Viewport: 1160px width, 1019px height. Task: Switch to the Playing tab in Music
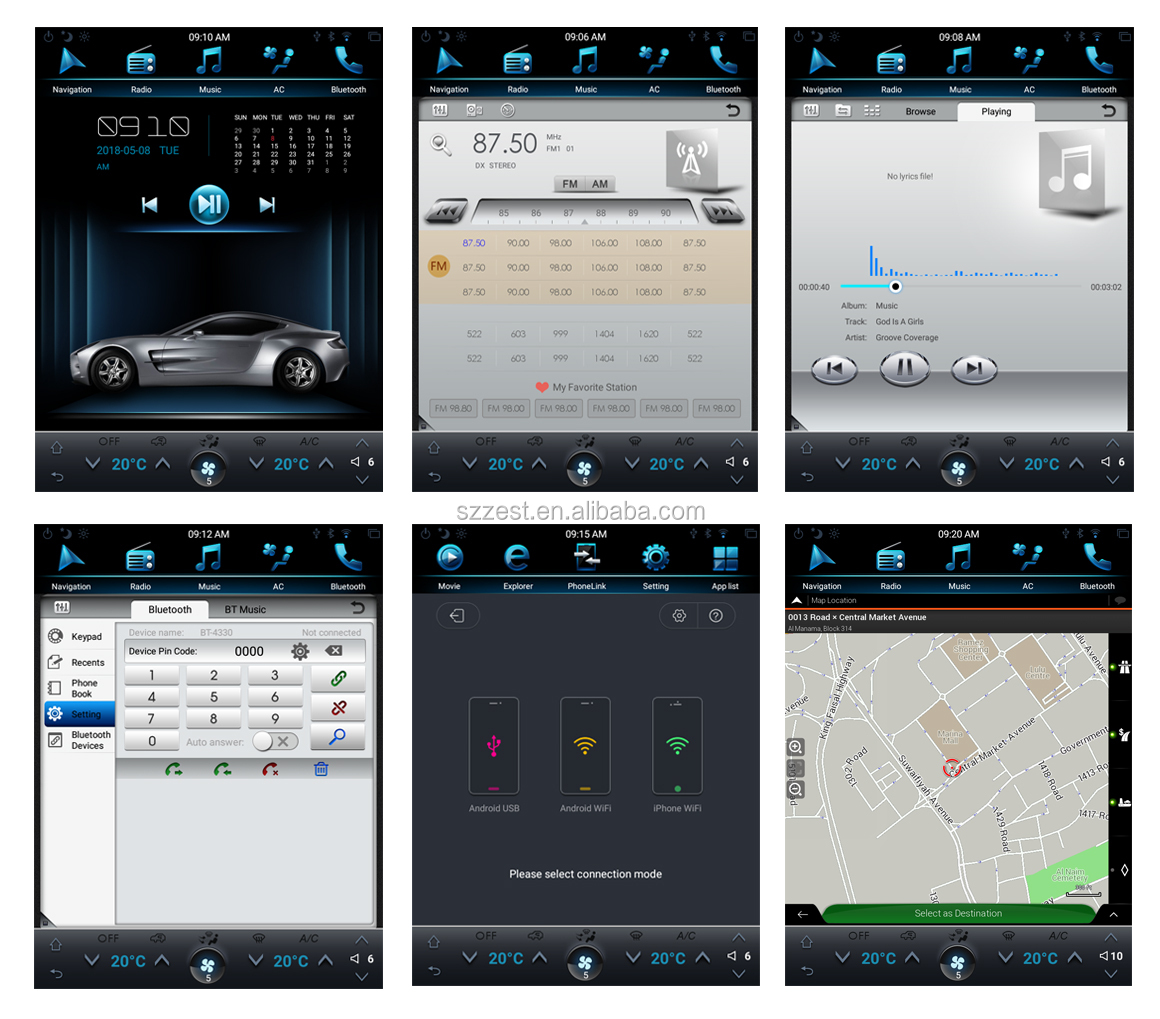[x=996, y=112]
